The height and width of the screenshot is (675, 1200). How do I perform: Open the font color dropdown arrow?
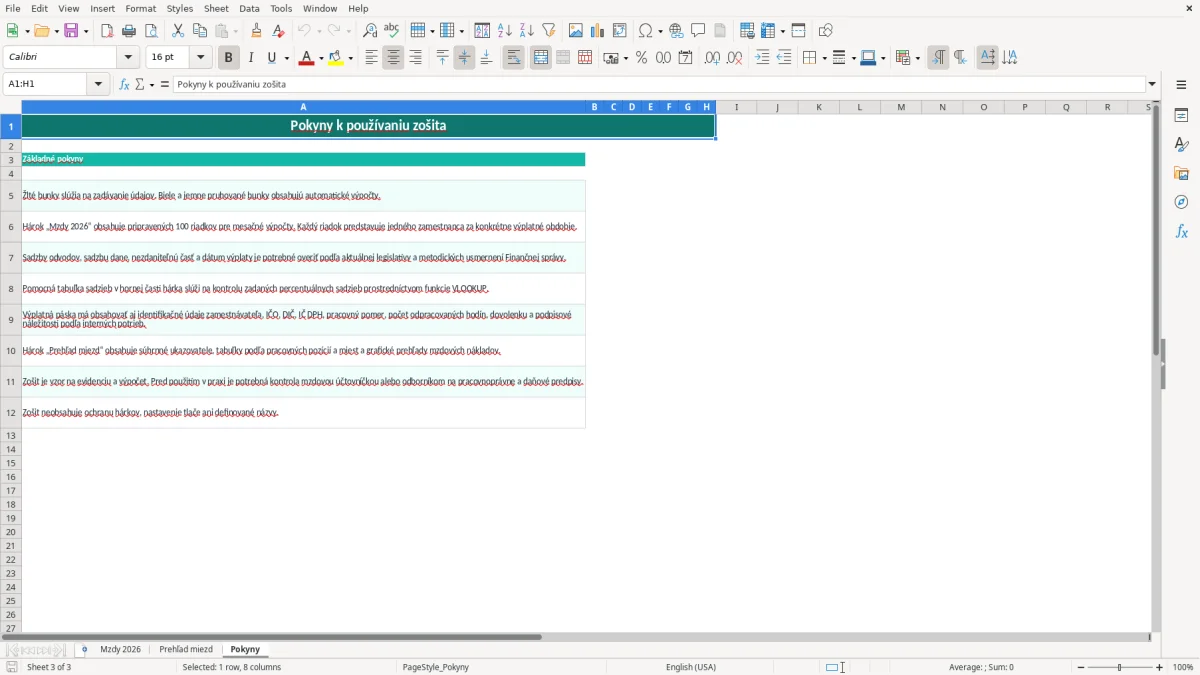click(321, 58)
